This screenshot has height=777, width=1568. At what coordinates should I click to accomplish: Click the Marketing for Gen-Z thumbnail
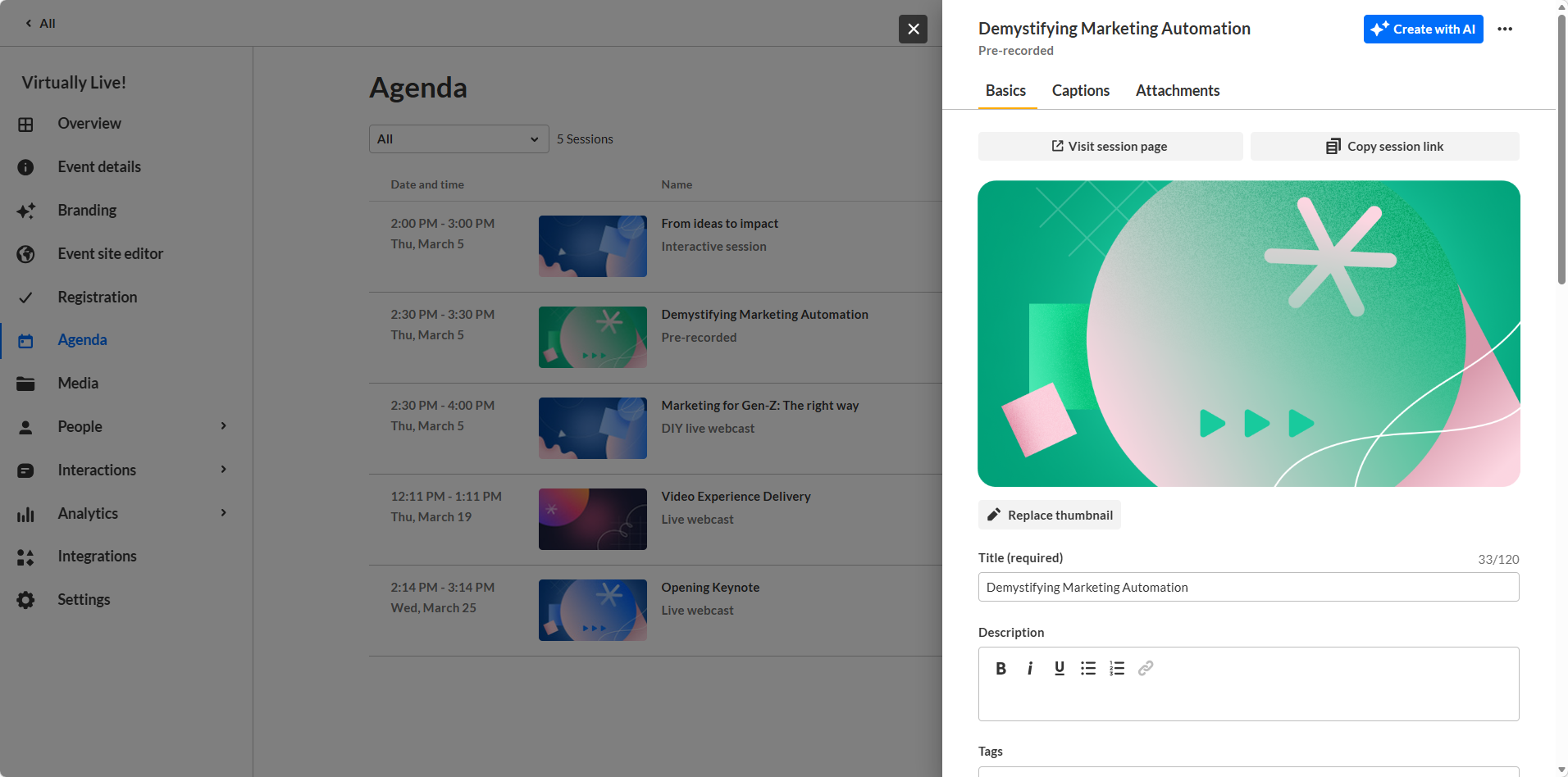point(593,428)
